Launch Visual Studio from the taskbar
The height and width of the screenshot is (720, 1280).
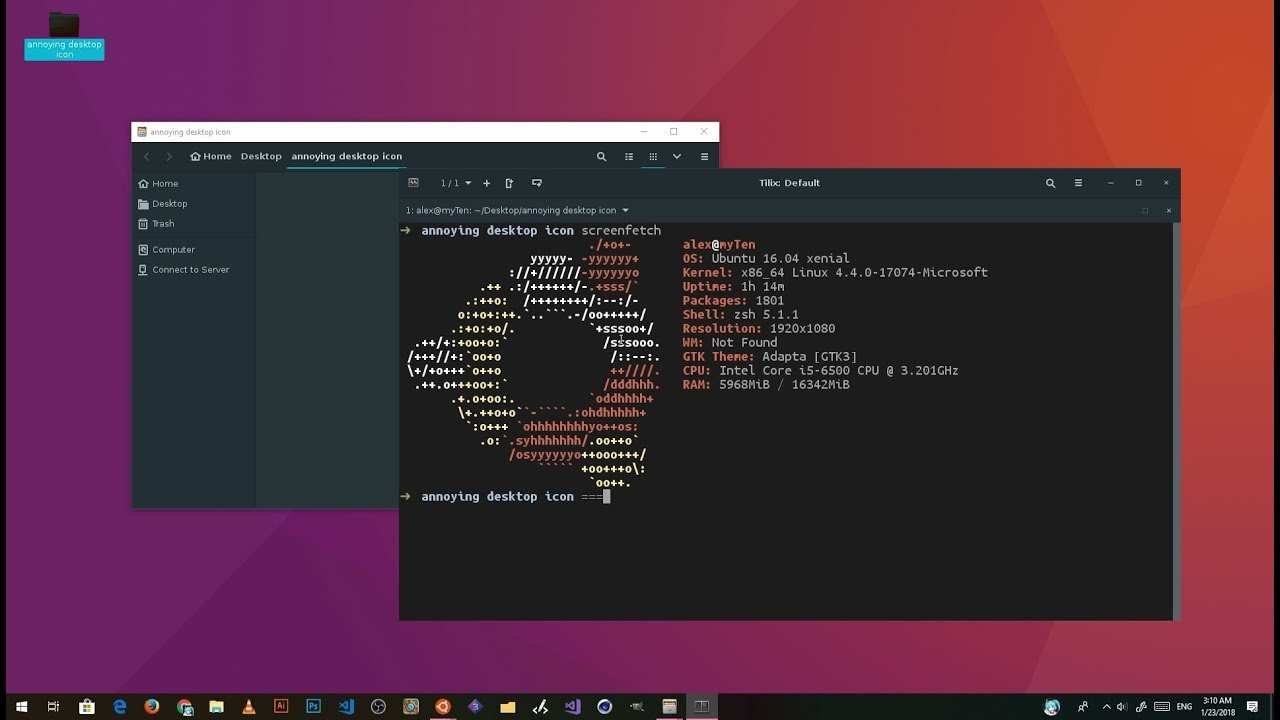[572, 707]
